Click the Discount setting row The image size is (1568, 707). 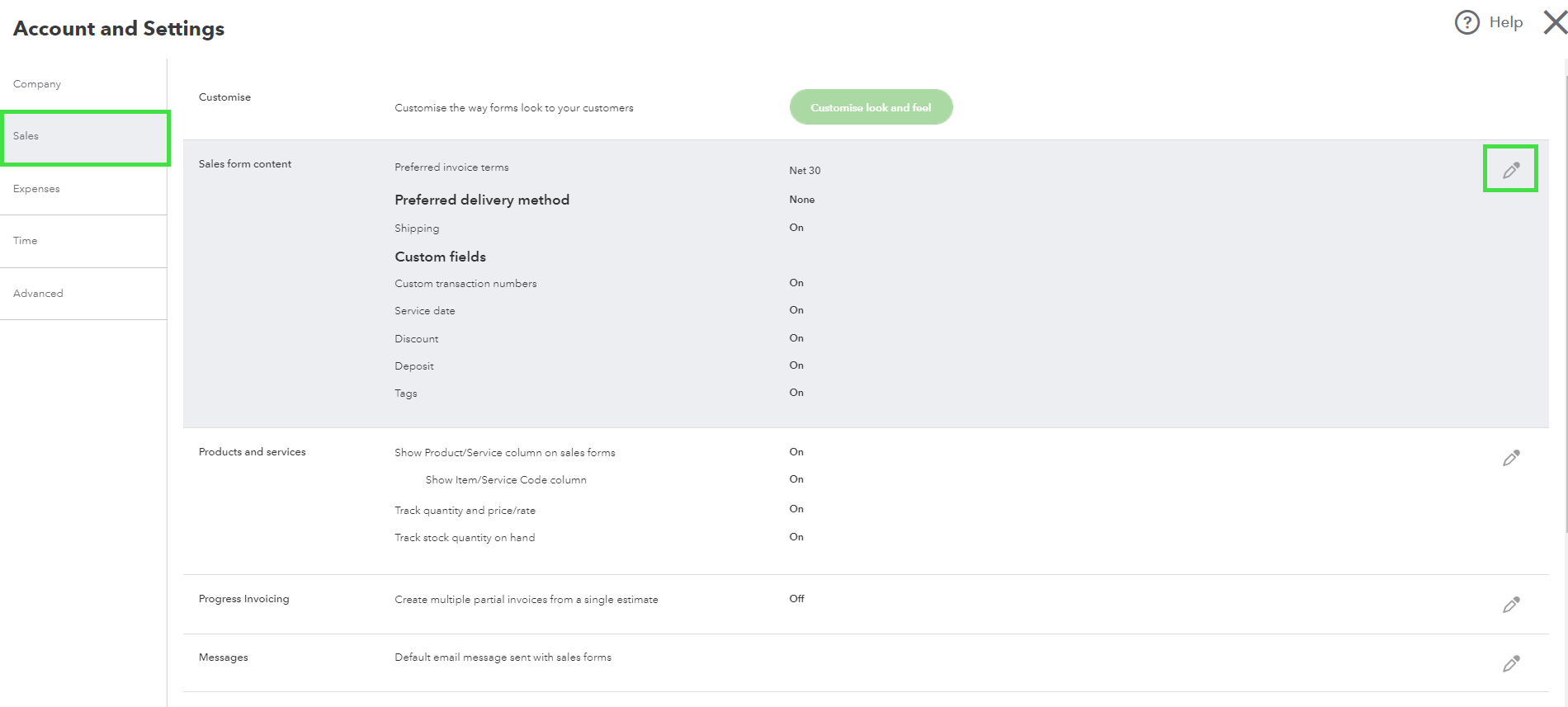click(417, 339)
